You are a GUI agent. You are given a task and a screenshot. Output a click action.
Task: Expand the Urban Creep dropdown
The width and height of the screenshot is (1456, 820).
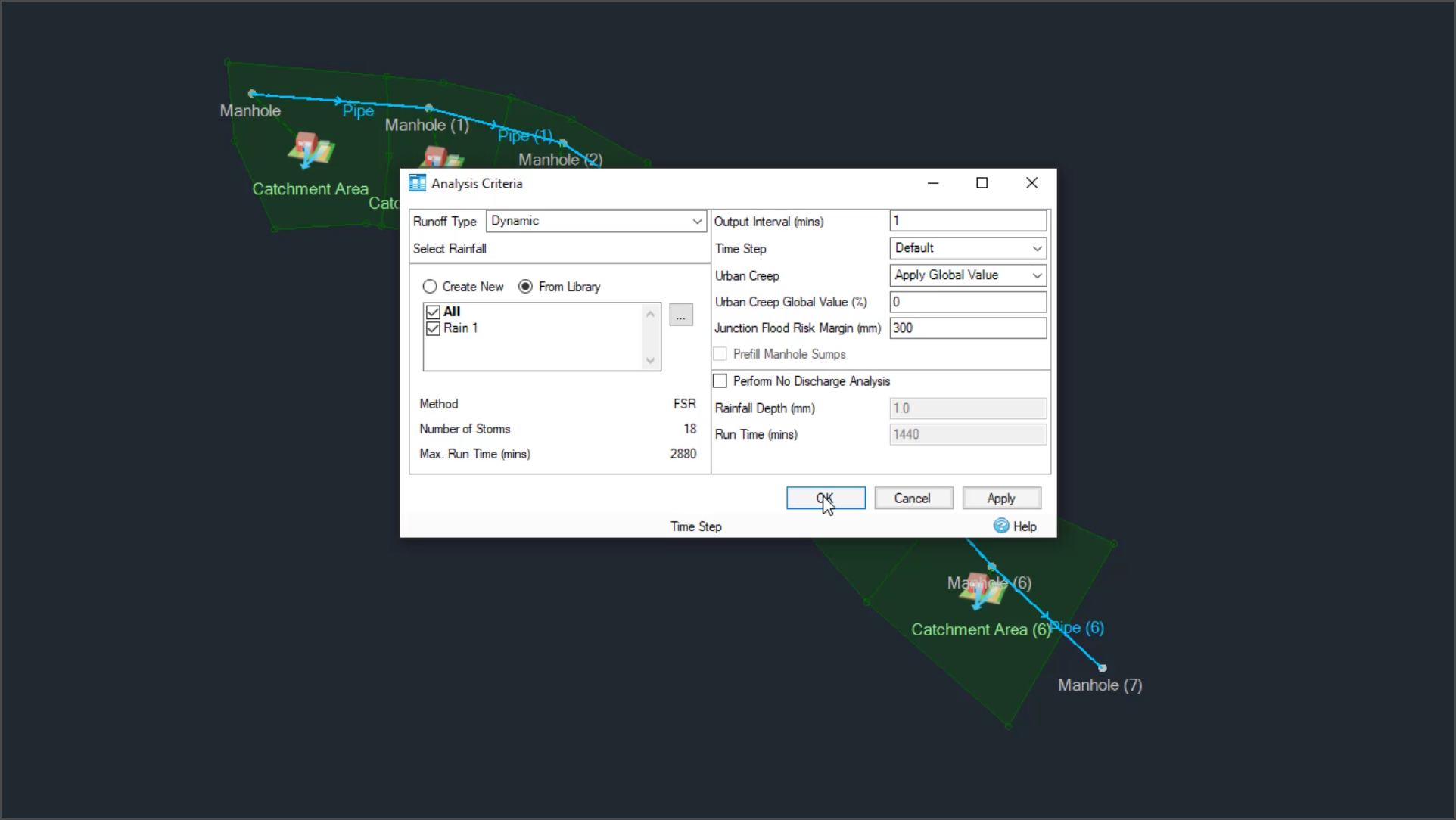(x=1037, y=275)
